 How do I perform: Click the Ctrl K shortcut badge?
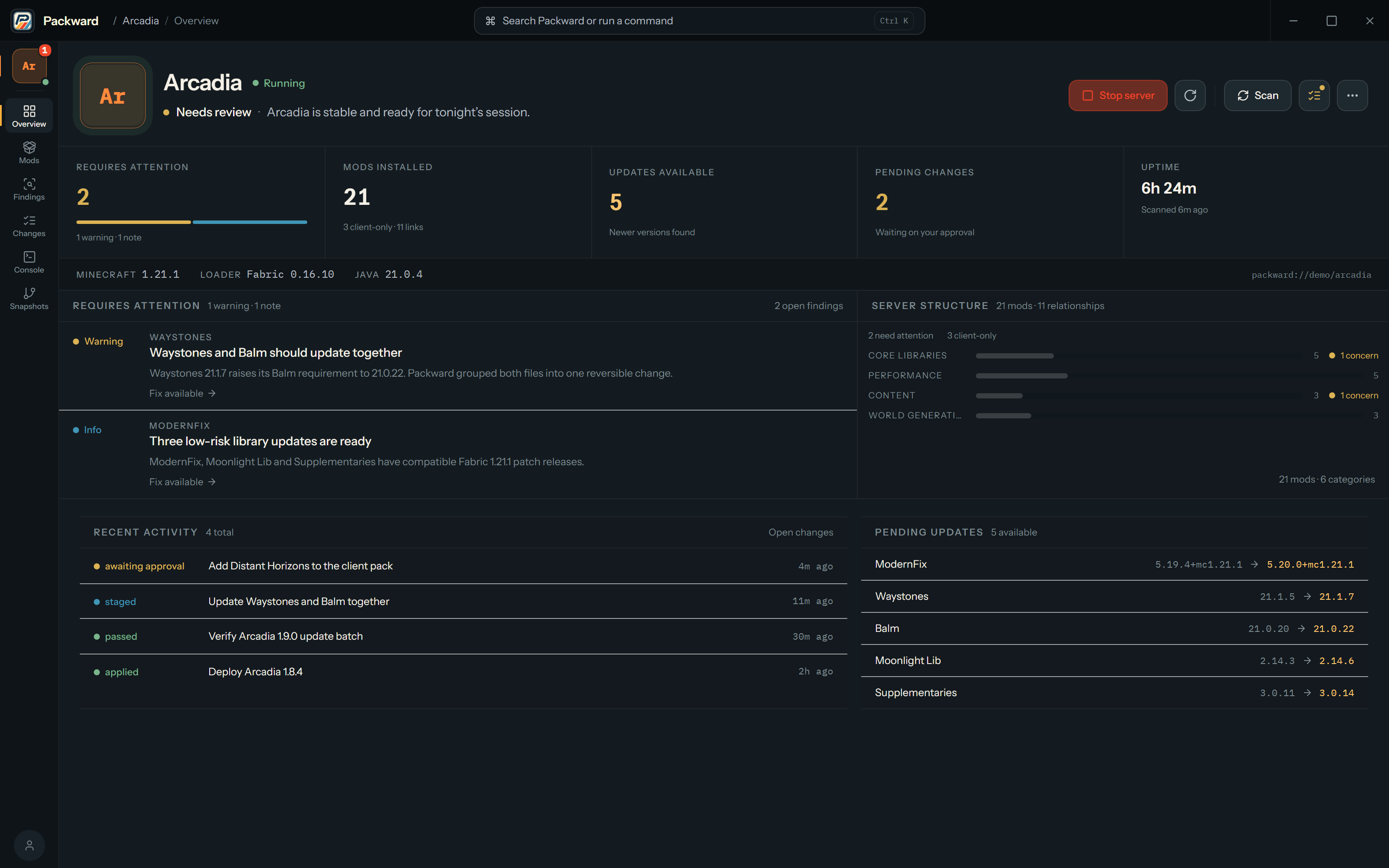[894, 21]
